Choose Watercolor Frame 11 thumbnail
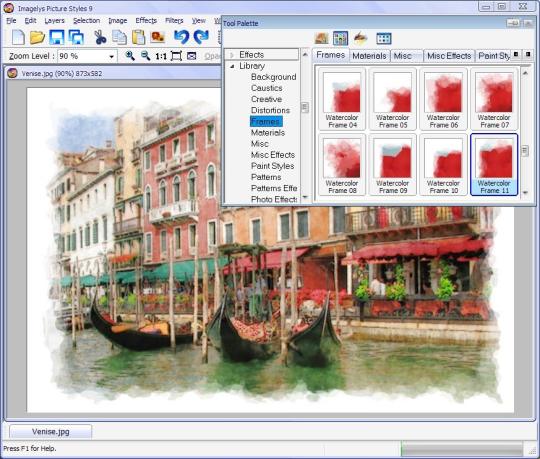Viewport: 540px width, 459px height. [494, 165]
